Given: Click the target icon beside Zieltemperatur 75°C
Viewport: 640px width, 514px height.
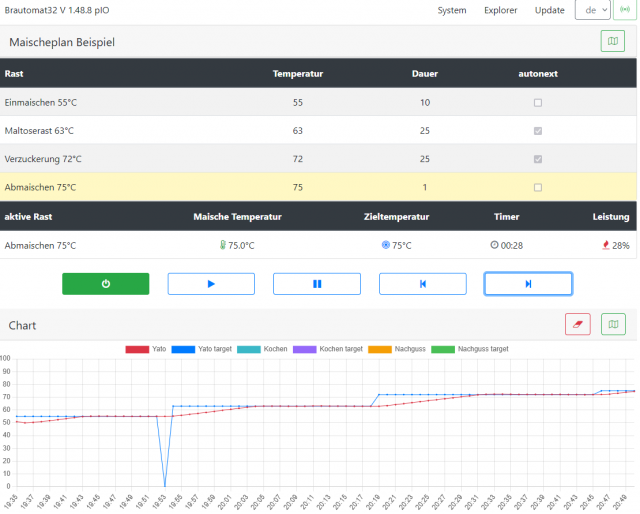Looking at the screenshot, I should (385, 245).
